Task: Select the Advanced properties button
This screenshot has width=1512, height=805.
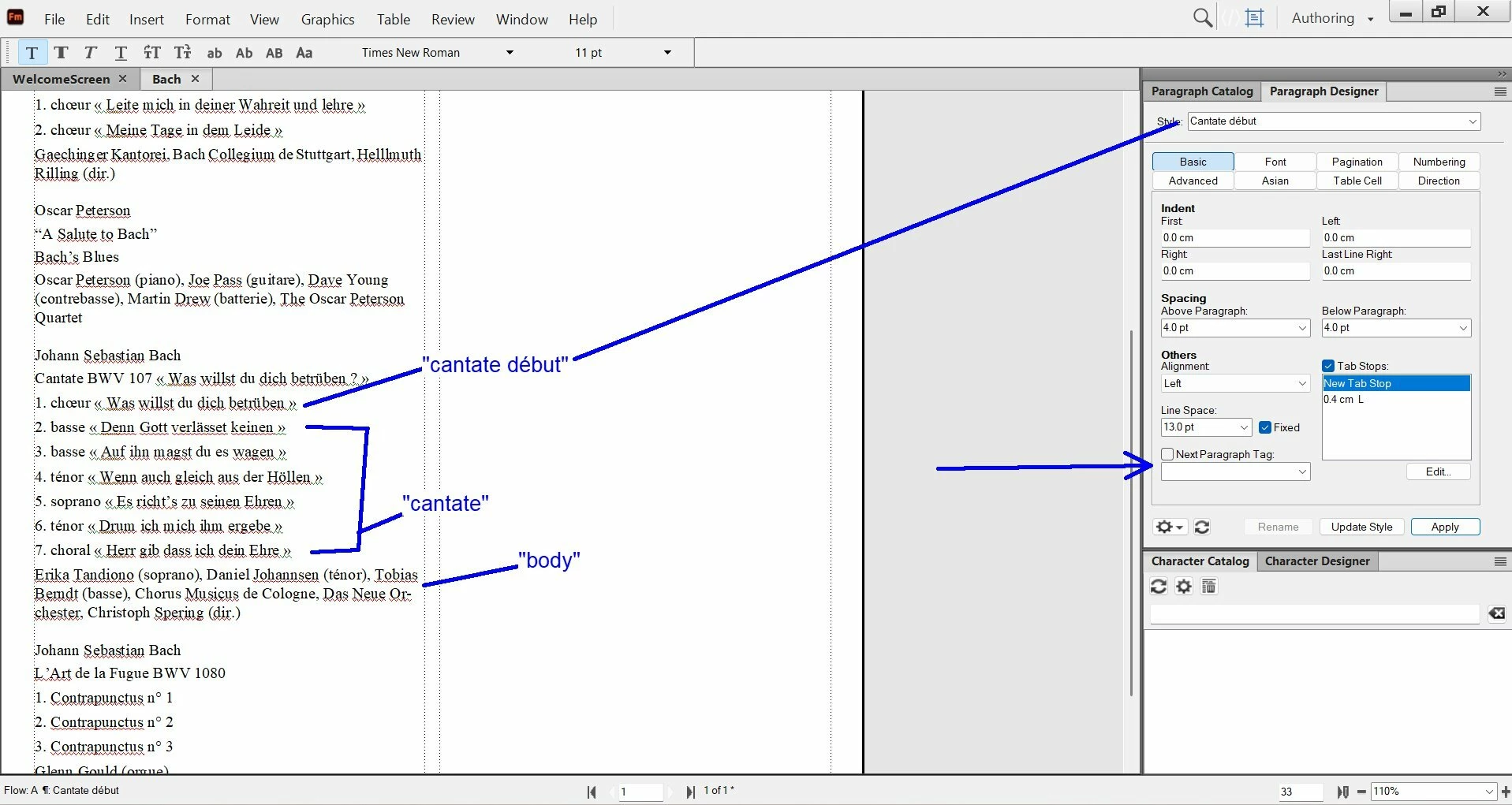Action: click(1193, 181)
